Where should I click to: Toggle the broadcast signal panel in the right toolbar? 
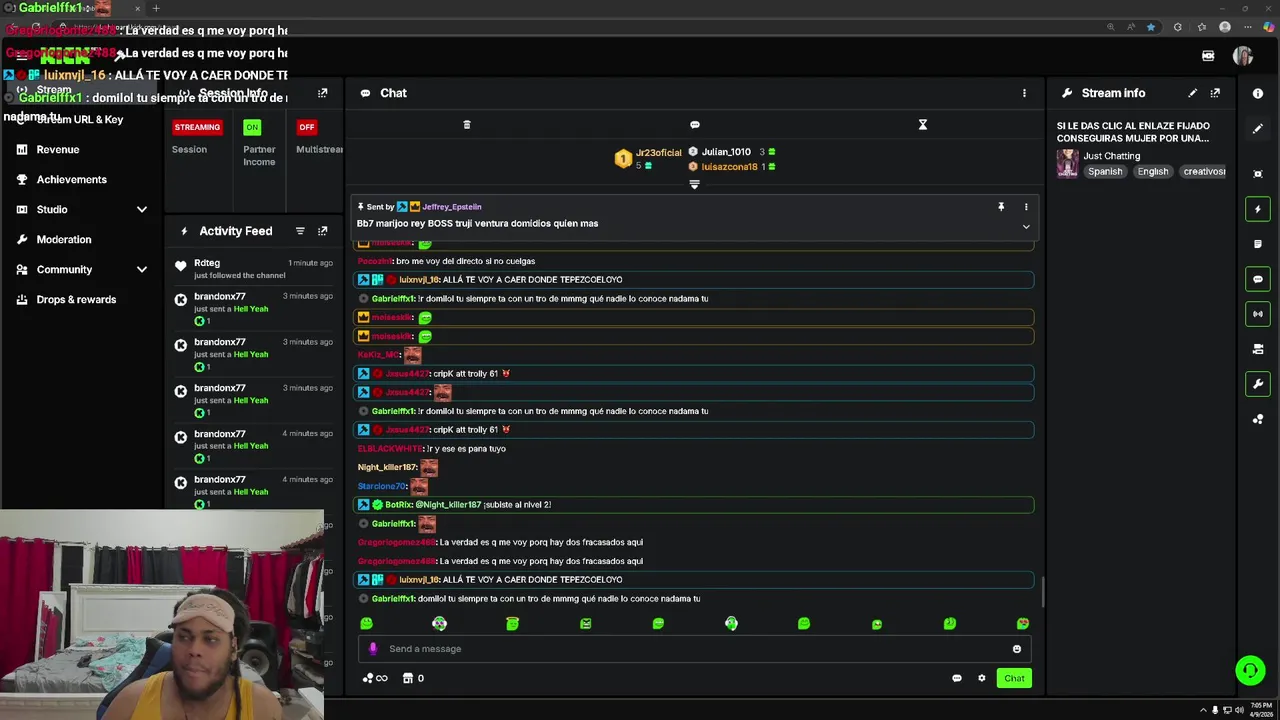[x=1258, y=314]
